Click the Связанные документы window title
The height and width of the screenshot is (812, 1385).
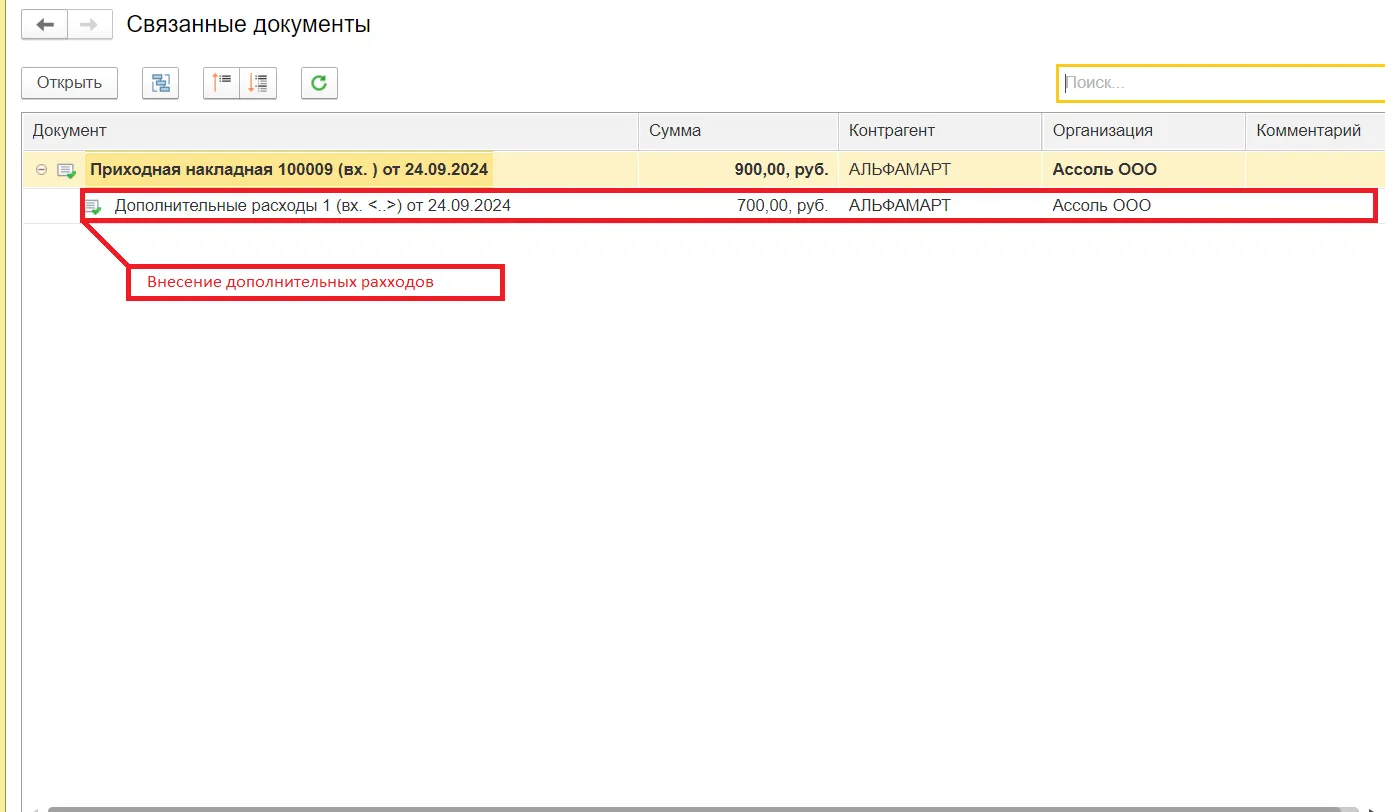pyautogui.click(x=248, y=24)
